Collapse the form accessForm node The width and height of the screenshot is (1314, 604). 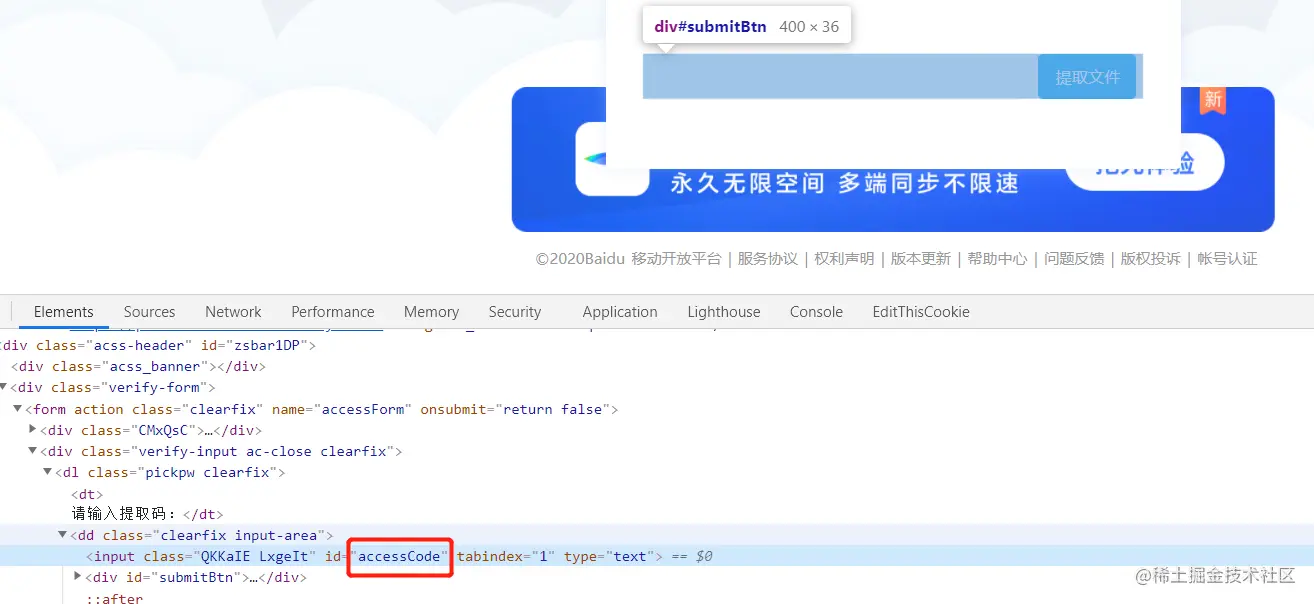click(x=18, y=408)
